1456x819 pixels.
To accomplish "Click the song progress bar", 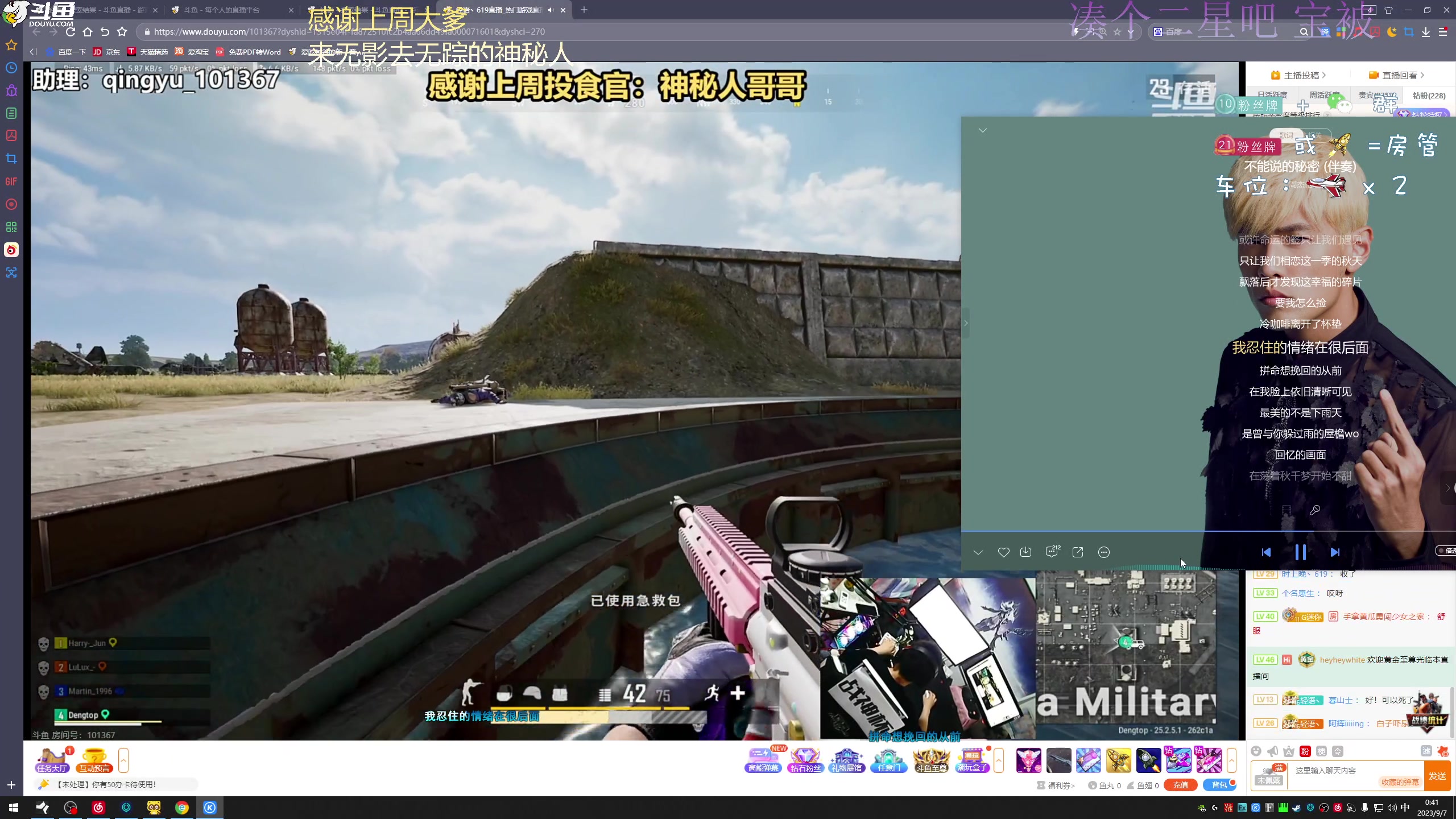I will click(1209, 531).
